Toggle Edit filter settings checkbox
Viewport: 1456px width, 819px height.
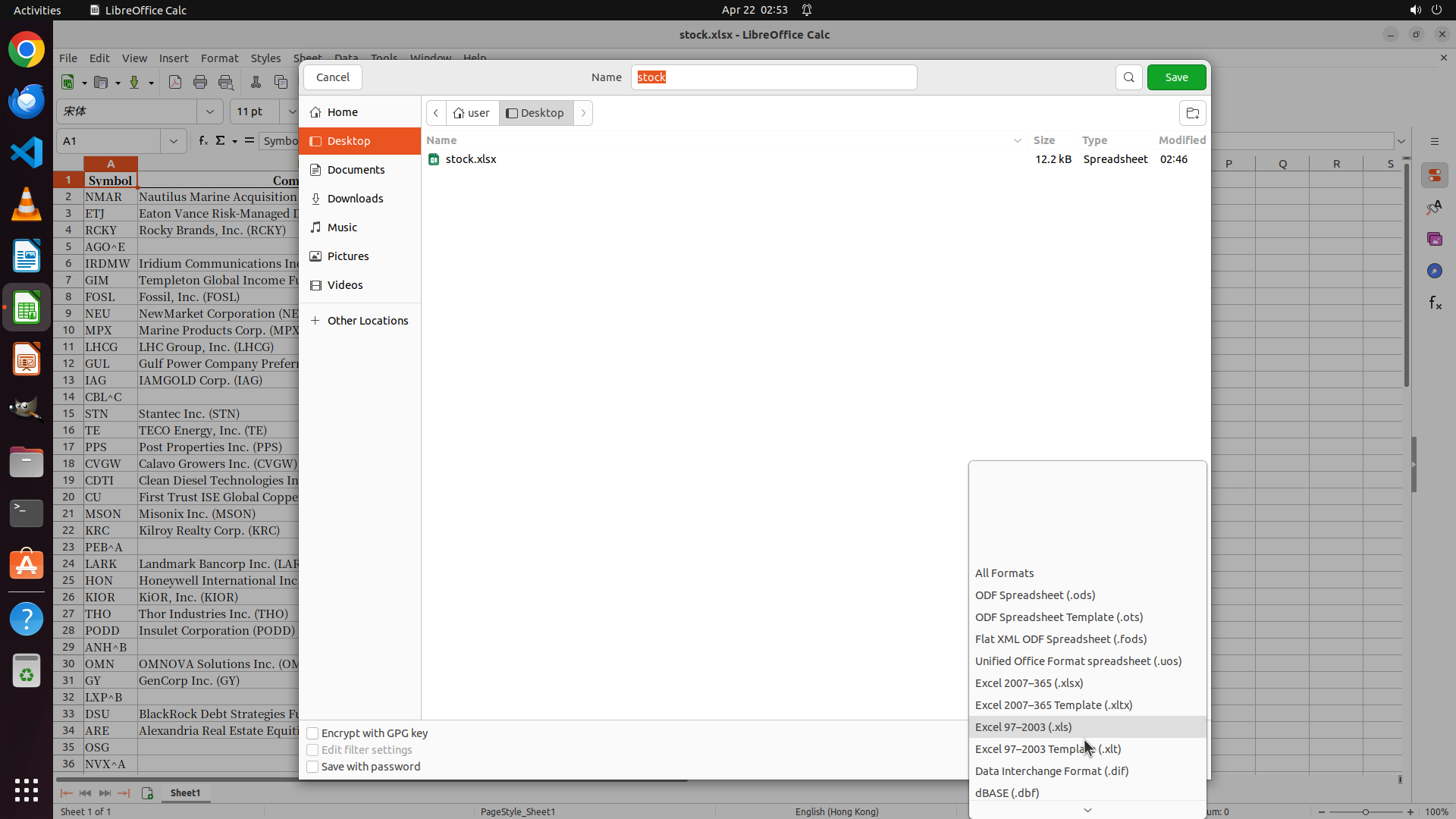point(312,750)
